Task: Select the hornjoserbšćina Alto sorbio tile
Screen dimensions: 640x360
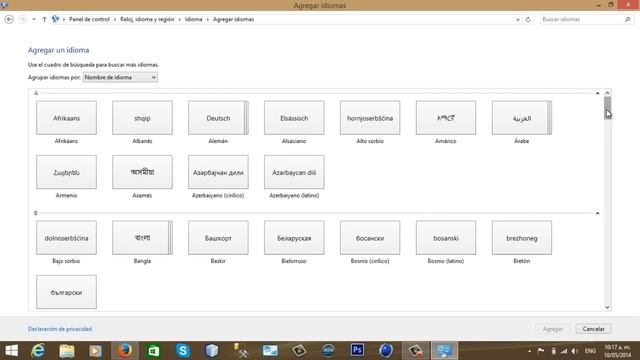Action: coord(370,118)
